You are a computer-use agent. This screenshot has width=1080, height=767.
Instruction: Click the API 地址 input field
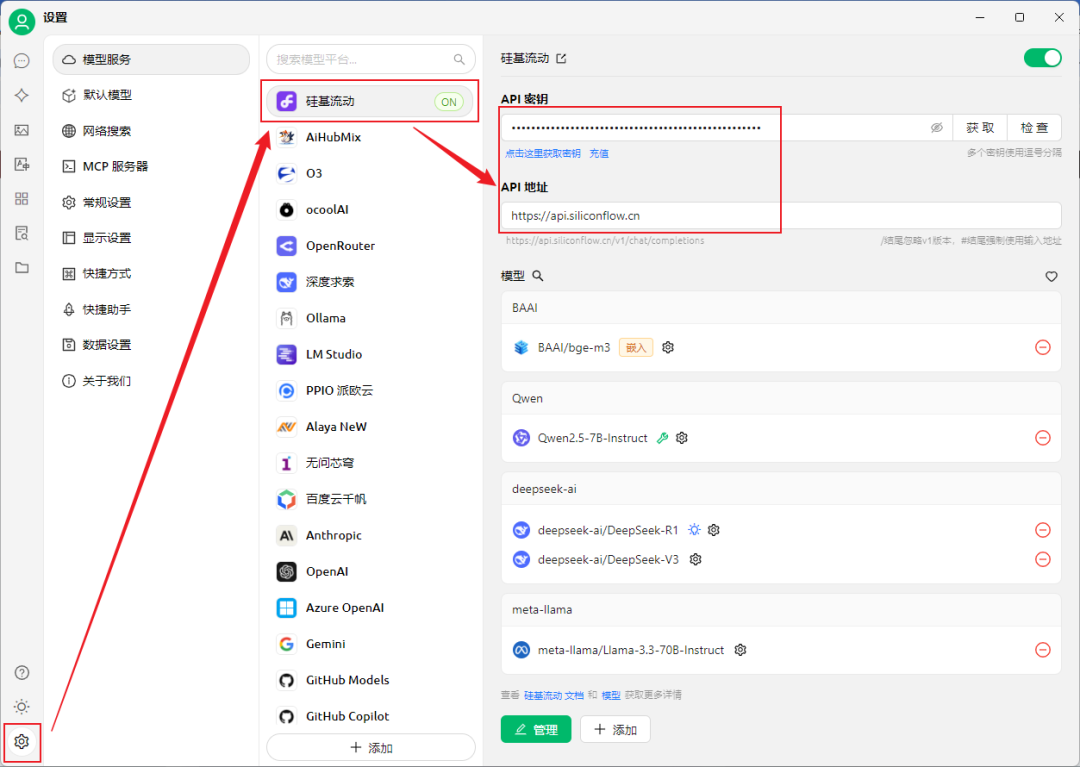(781, 216)
